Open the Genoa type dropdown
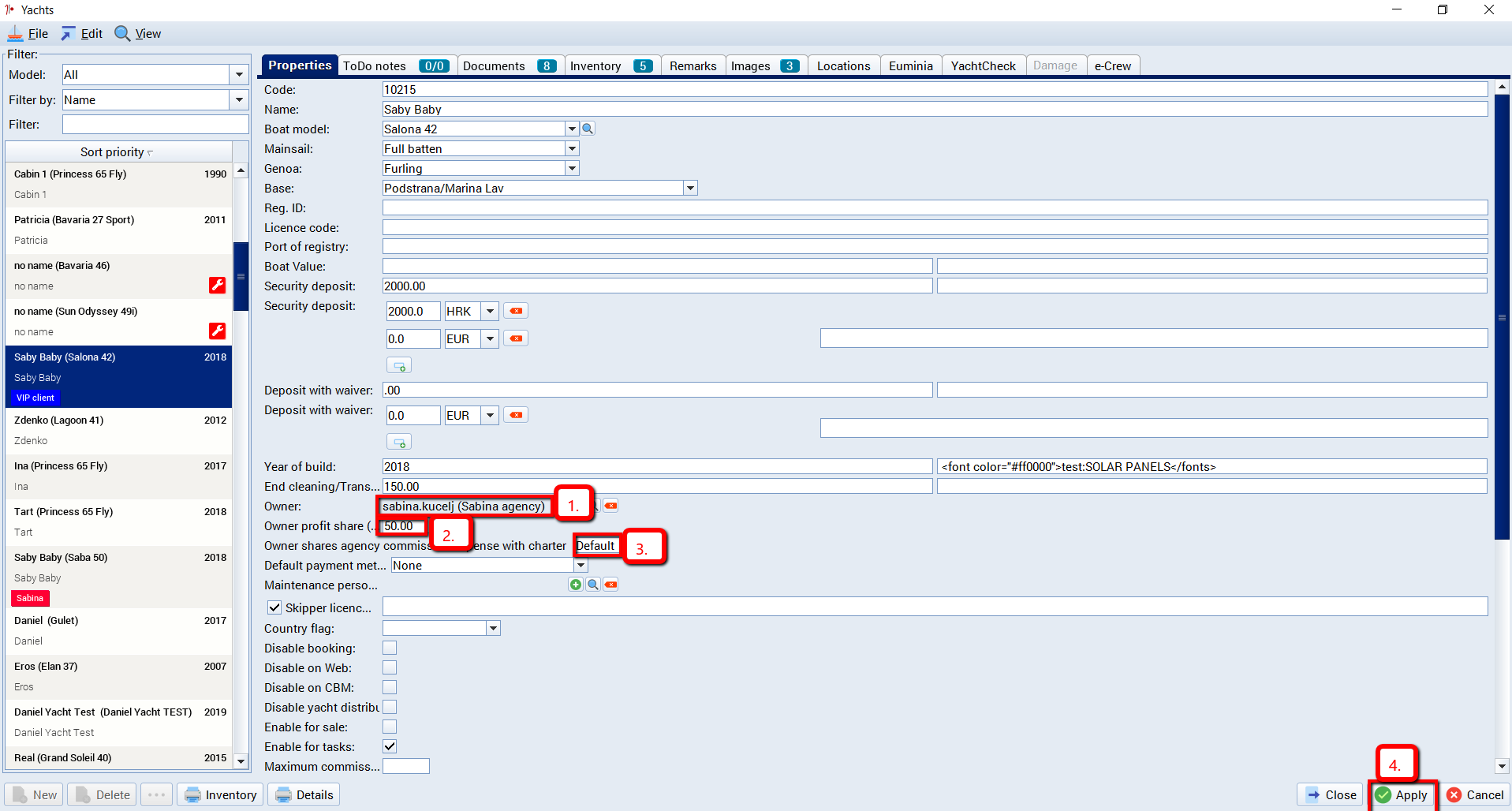This screenshot has width=1512, height=811. (572, 168)
